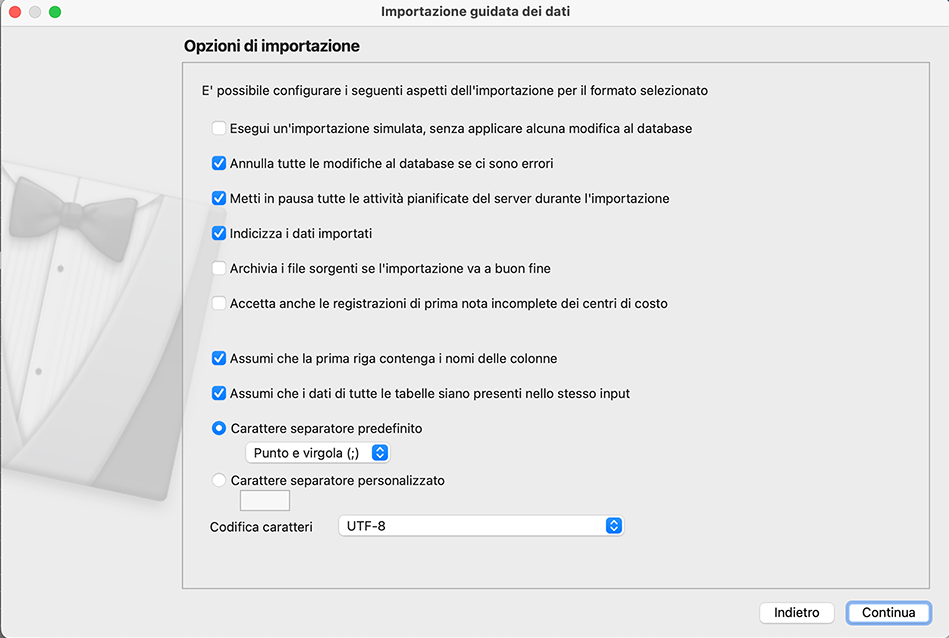Toggle 'Metti in pausa' scheduled server tasks

(x=219, y=198)
